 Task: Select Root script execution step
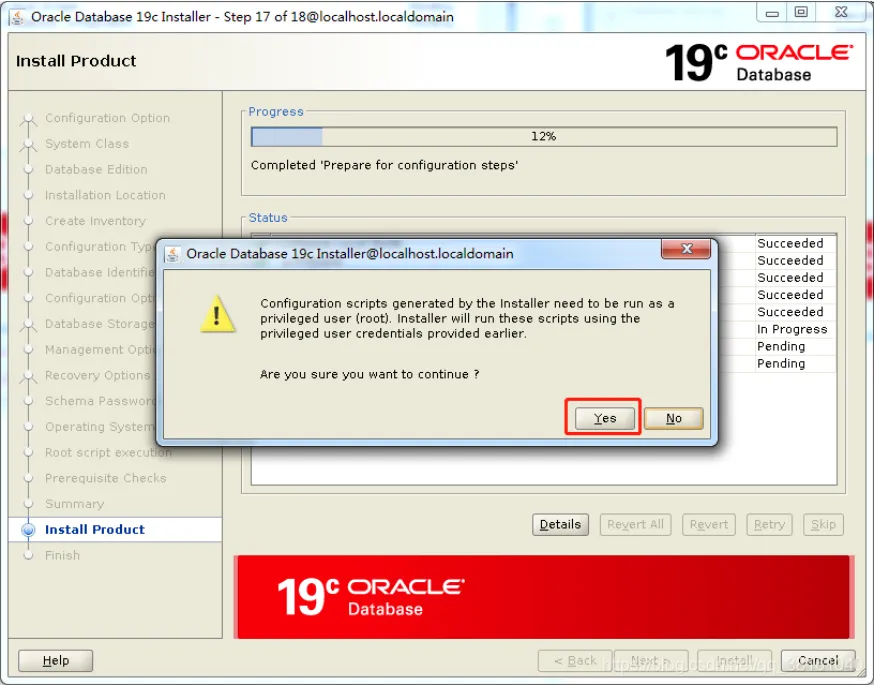tap(108, 453)
